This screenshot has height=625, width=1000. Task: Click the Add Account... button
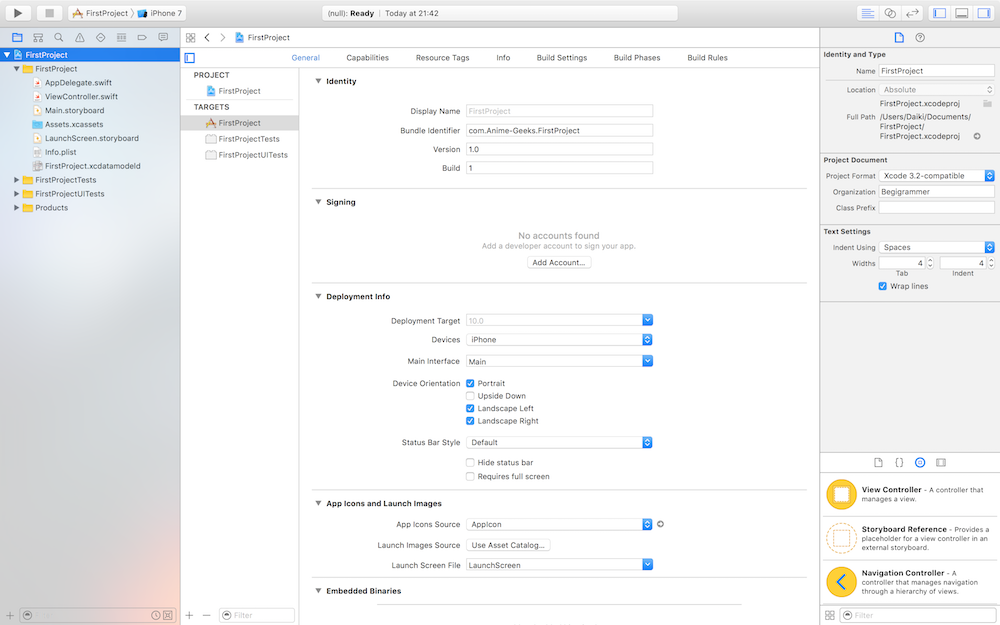point(559,262)
